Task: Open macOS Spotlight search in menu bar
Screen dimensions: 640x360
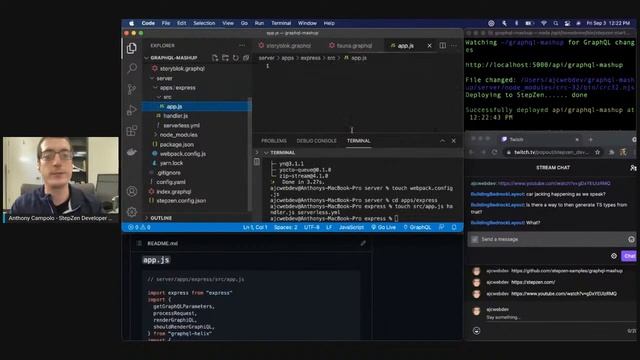Action: [556, 23]
